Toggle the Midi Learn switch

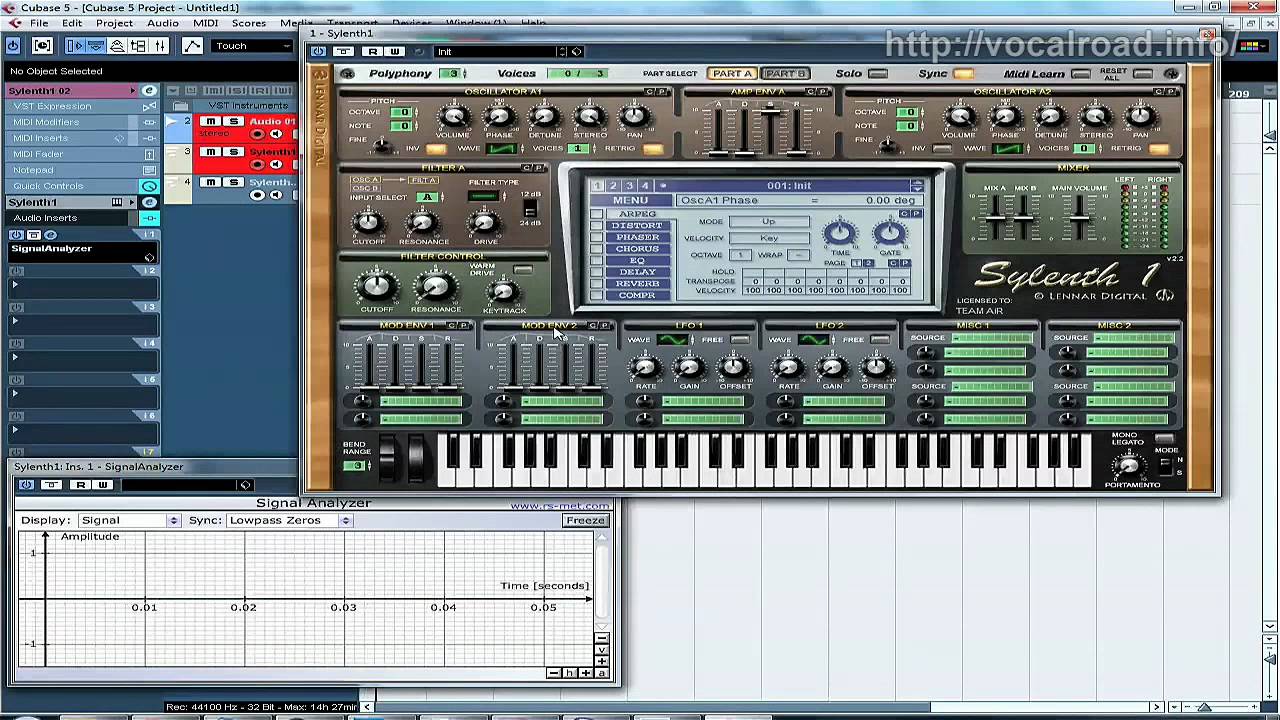coord(1080,74)
